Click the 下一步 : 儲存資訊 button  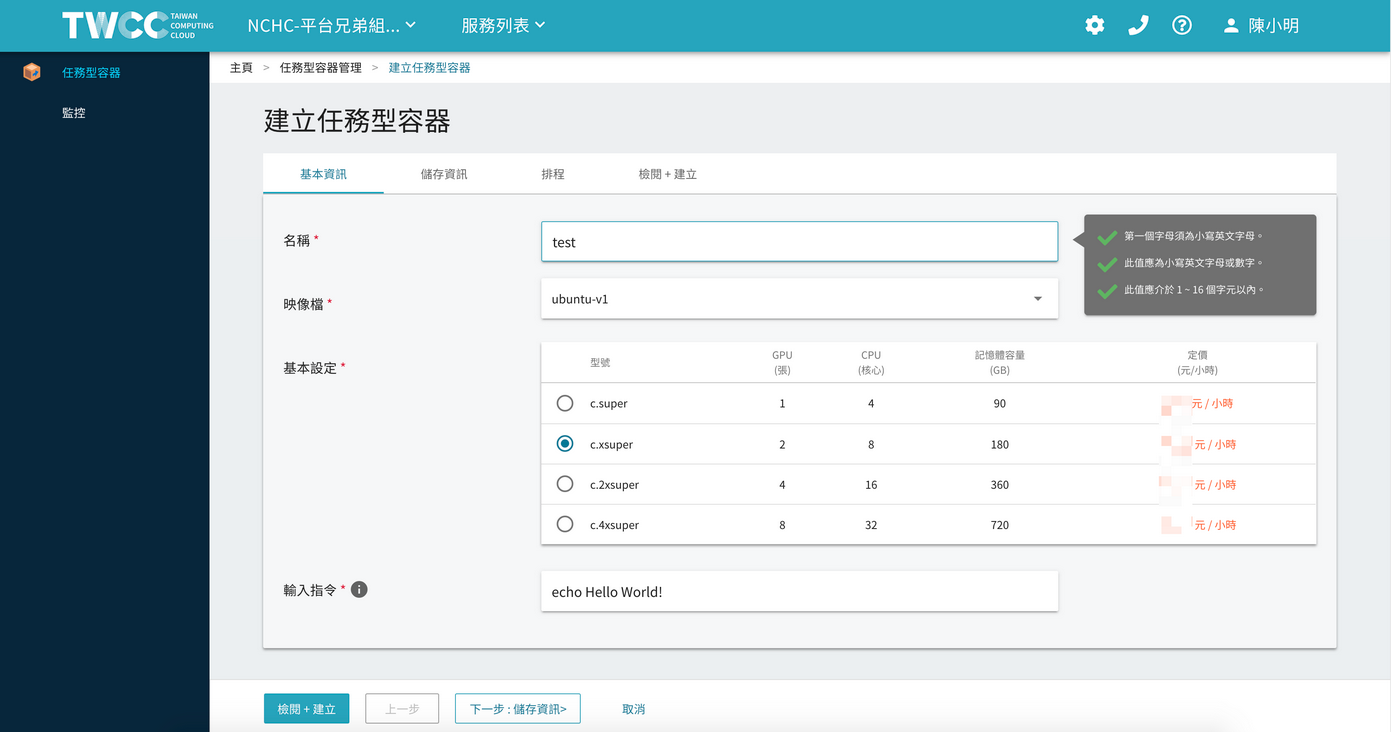[x=517, y=709]
